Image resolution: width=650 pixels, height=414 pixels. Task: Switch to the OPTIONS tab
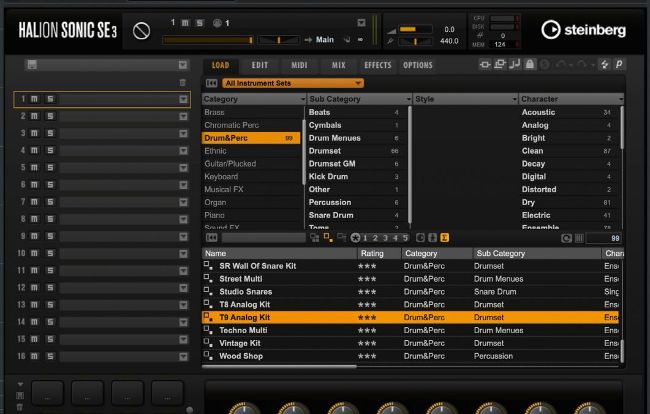418,65
